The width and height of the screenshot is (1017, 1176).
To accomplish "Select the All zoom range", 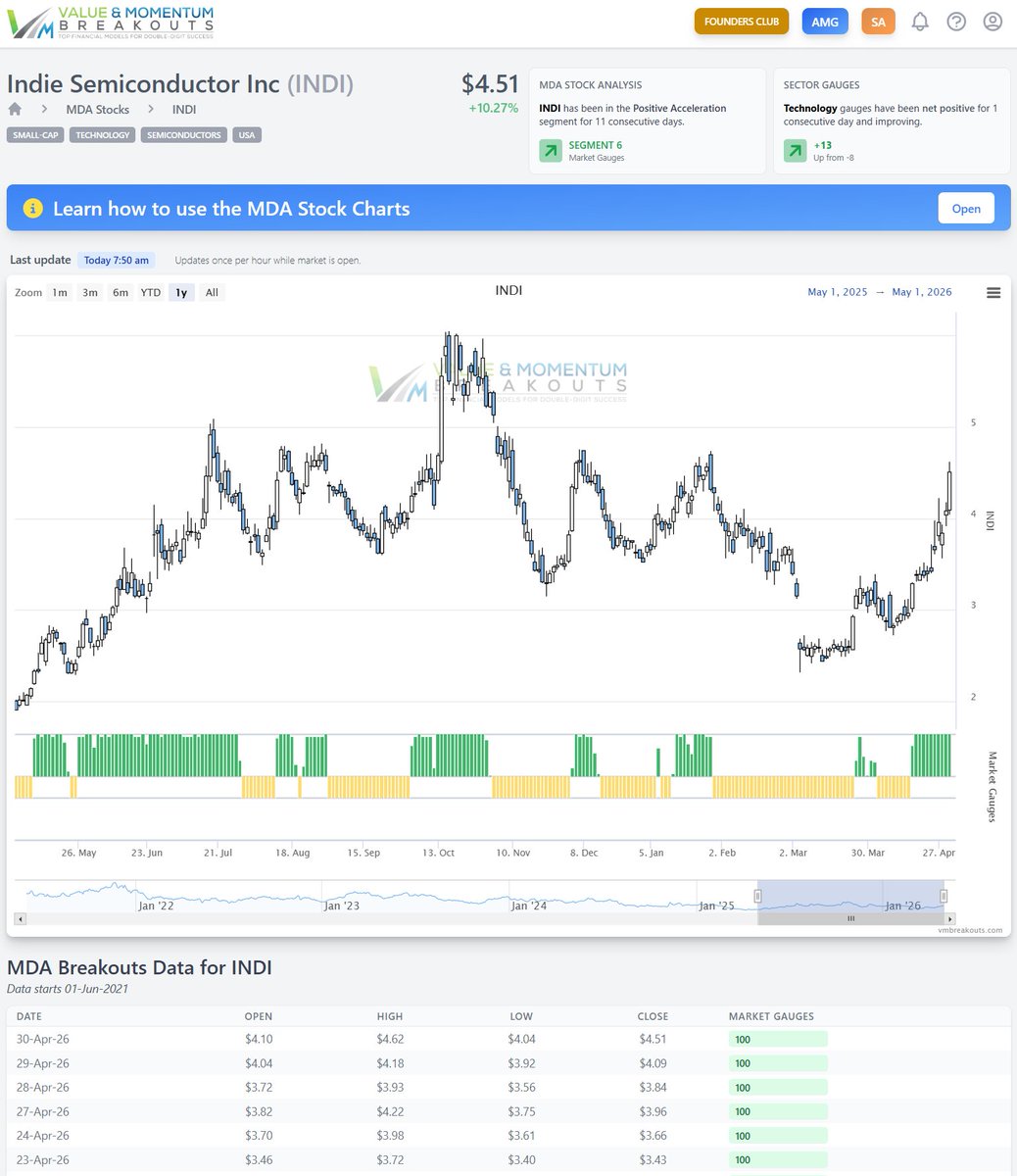I will tap(212, 293).
